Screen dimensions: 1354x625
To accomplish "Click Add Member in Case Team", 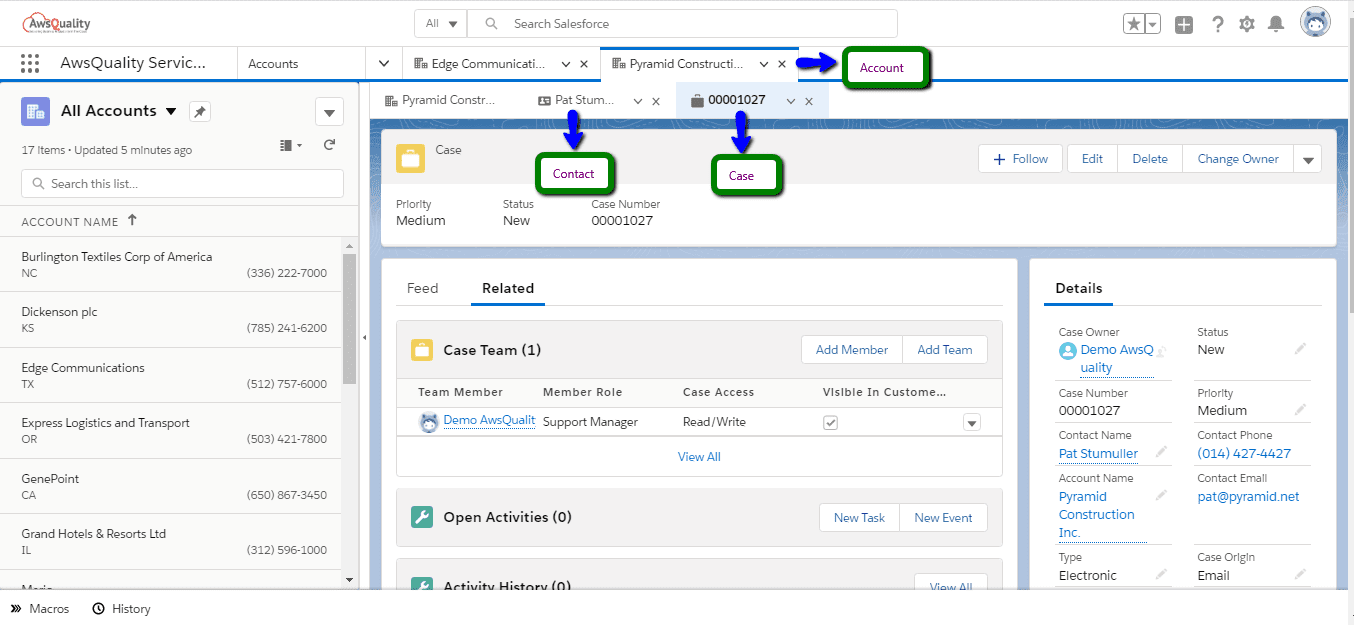I will [x=852, y=350].
